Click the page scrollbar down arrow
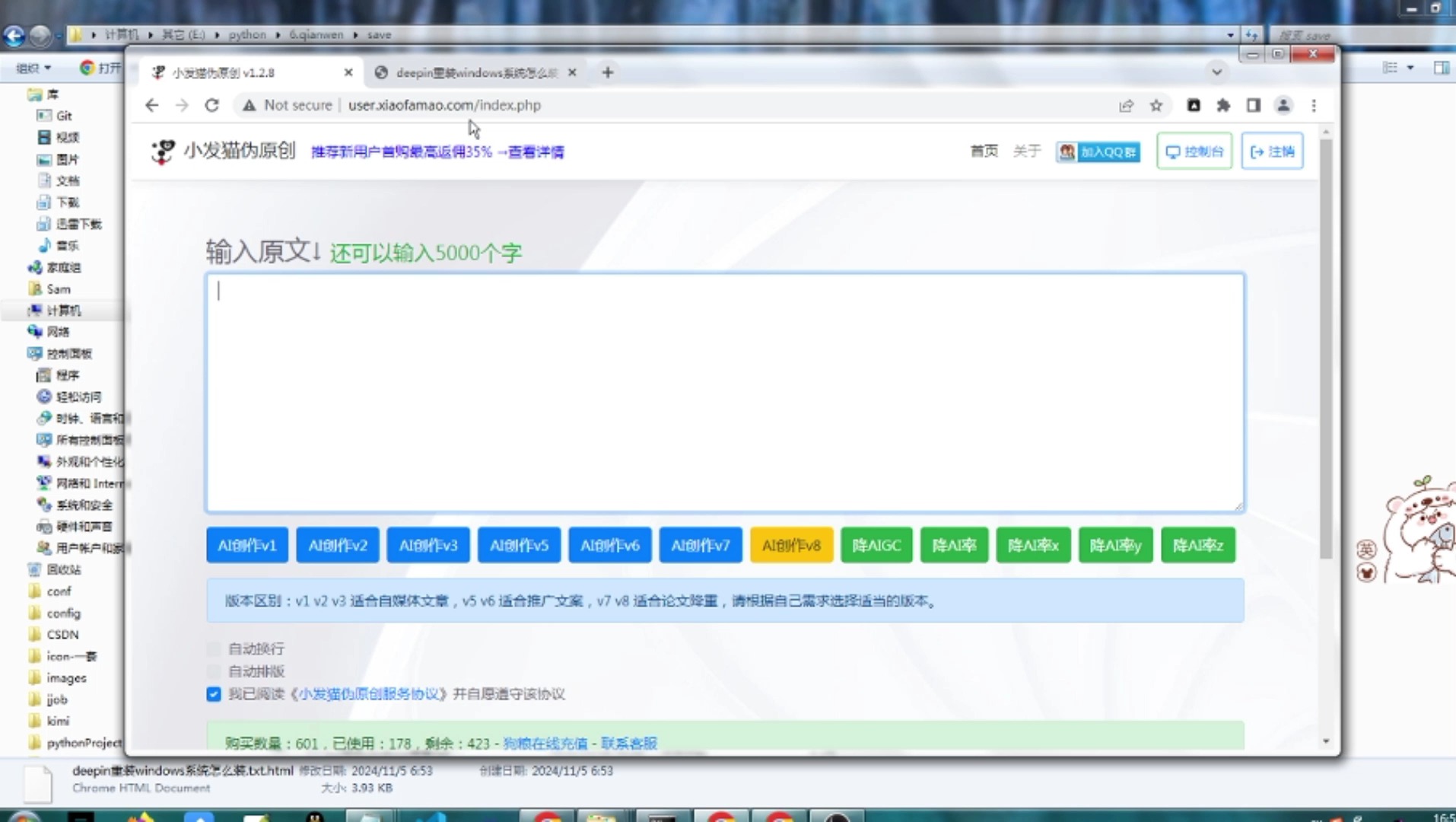1456x822 pixels. [x=1326, y=741]
